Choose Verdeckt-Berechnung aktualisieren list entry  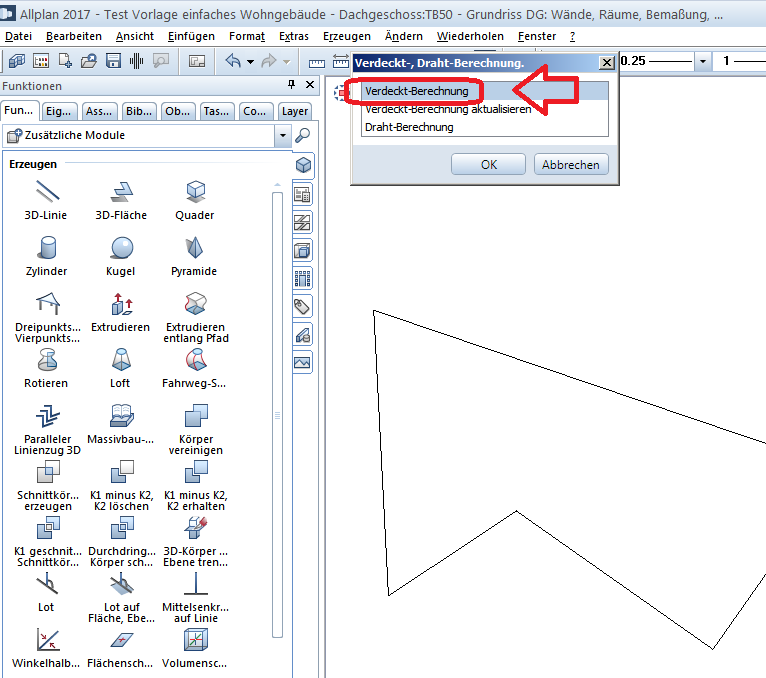tap(447, 110)
